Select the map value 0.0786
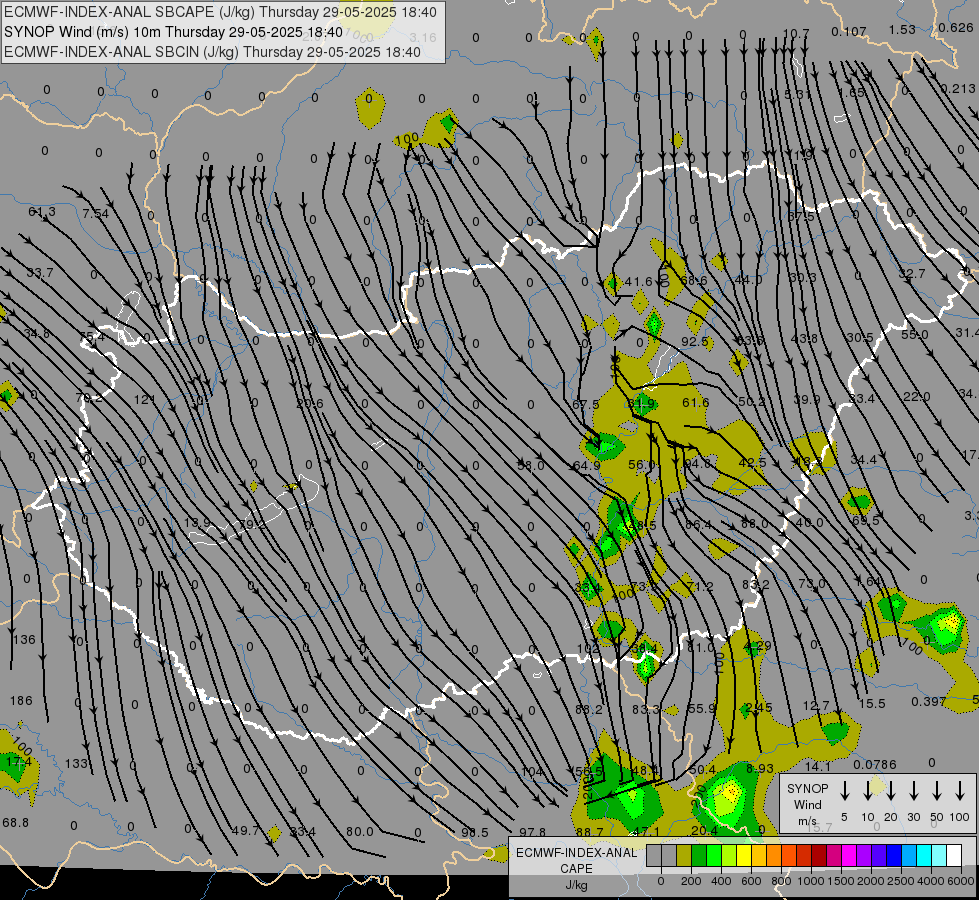This screenshot has width=979, height=900. 875,764
